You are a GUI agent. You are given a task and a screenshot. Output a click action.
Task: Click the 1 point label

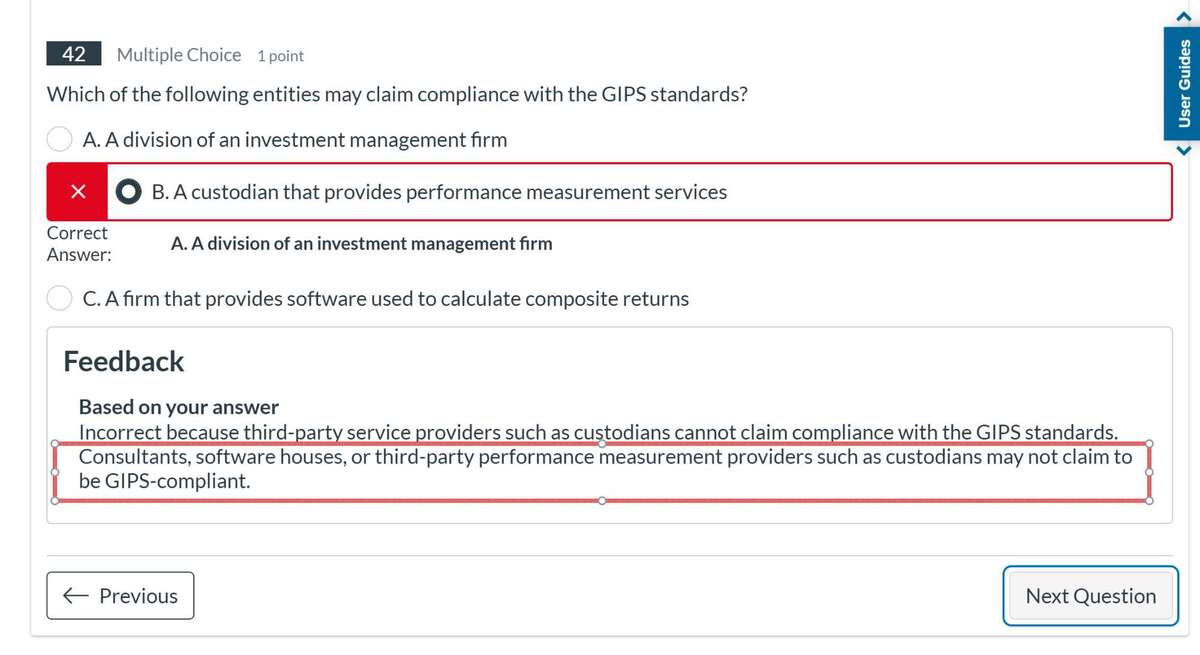click(280, 56)
